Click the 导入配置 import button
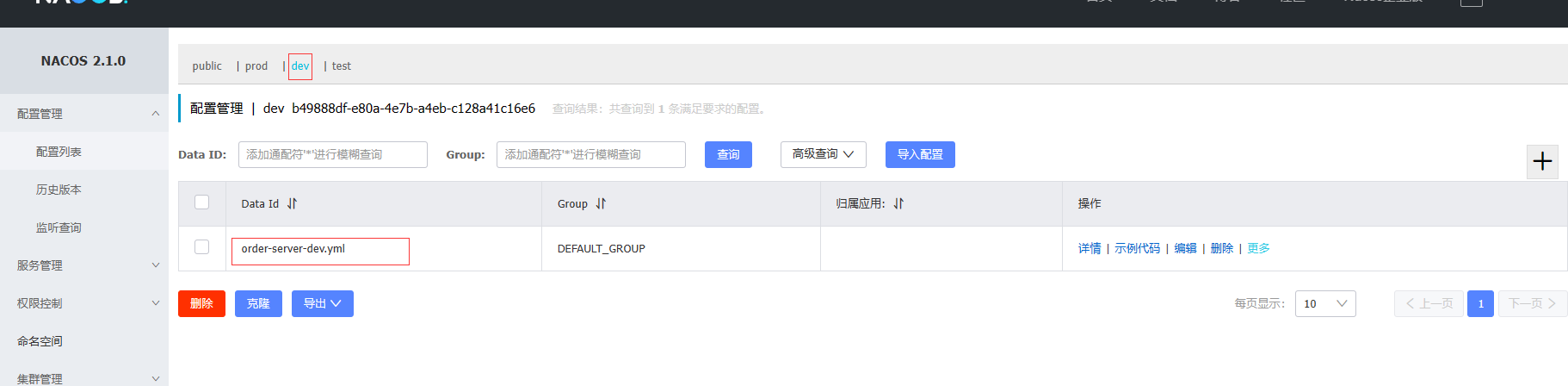This screenshot has width=1568, height=386. pos(920,154)
